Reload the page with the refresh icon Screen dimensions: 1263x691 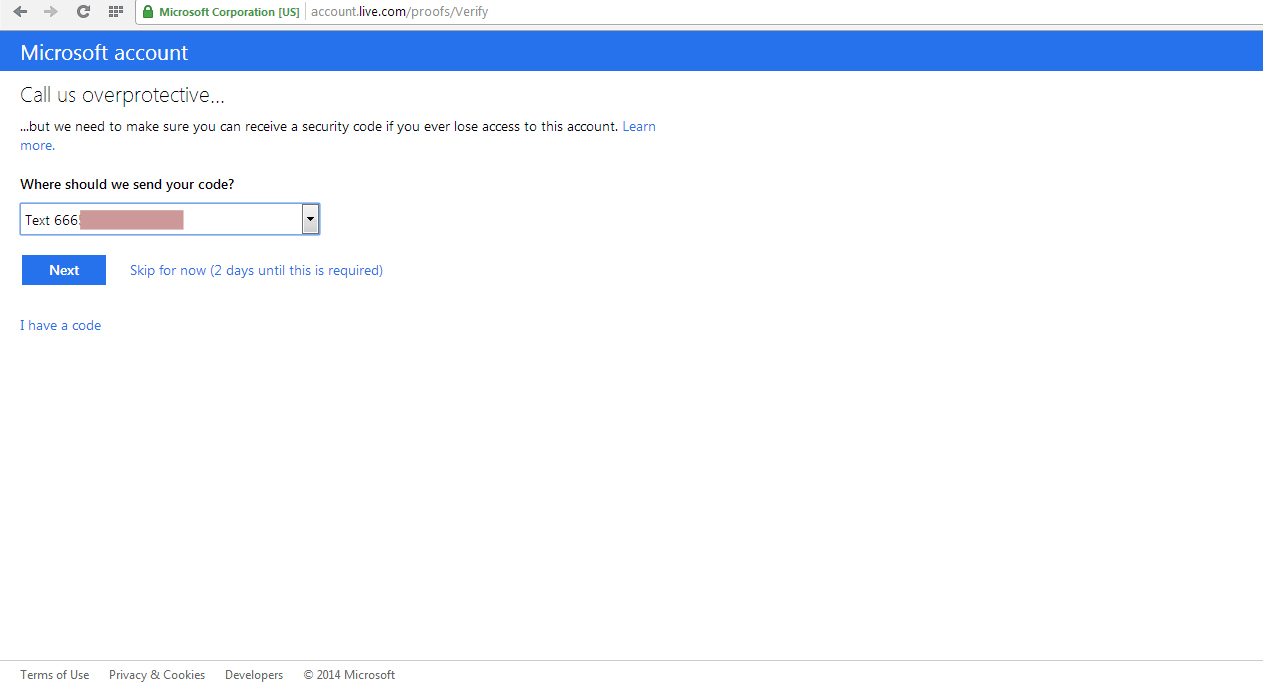click(83, 12)
